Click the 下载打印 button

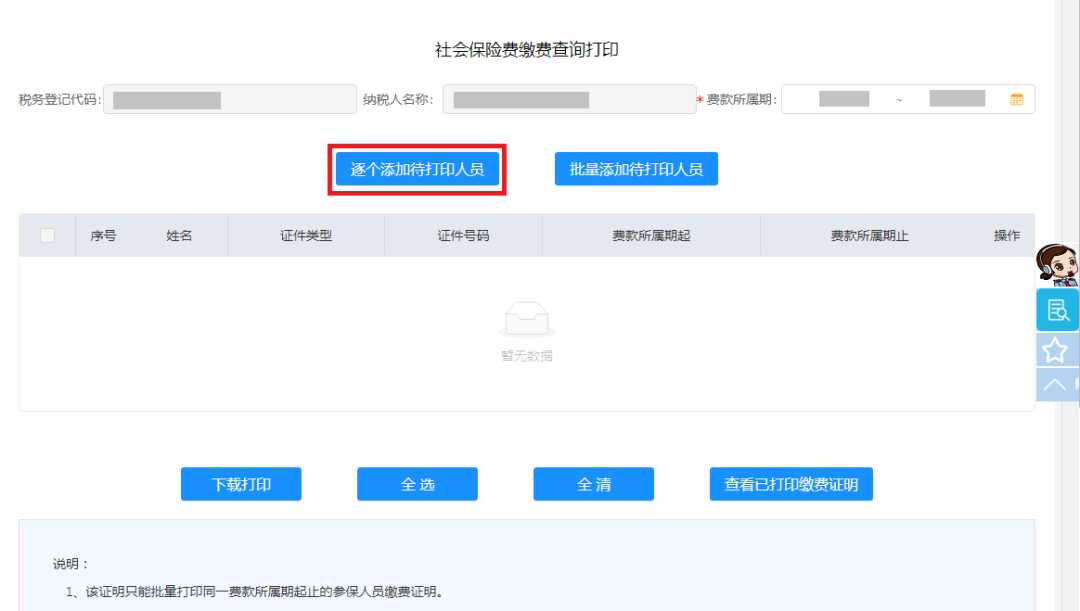point(241,484)
